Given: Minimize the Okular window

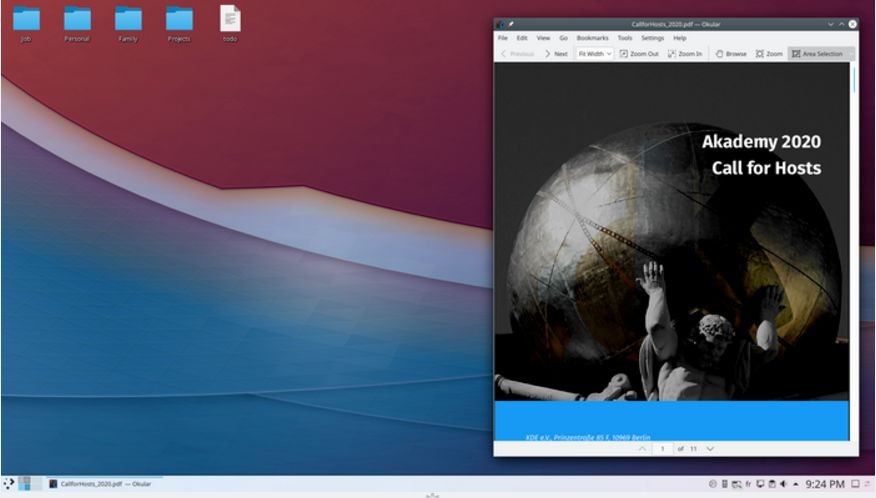Looking at the screenshot, I should click(x=831, y=24).
